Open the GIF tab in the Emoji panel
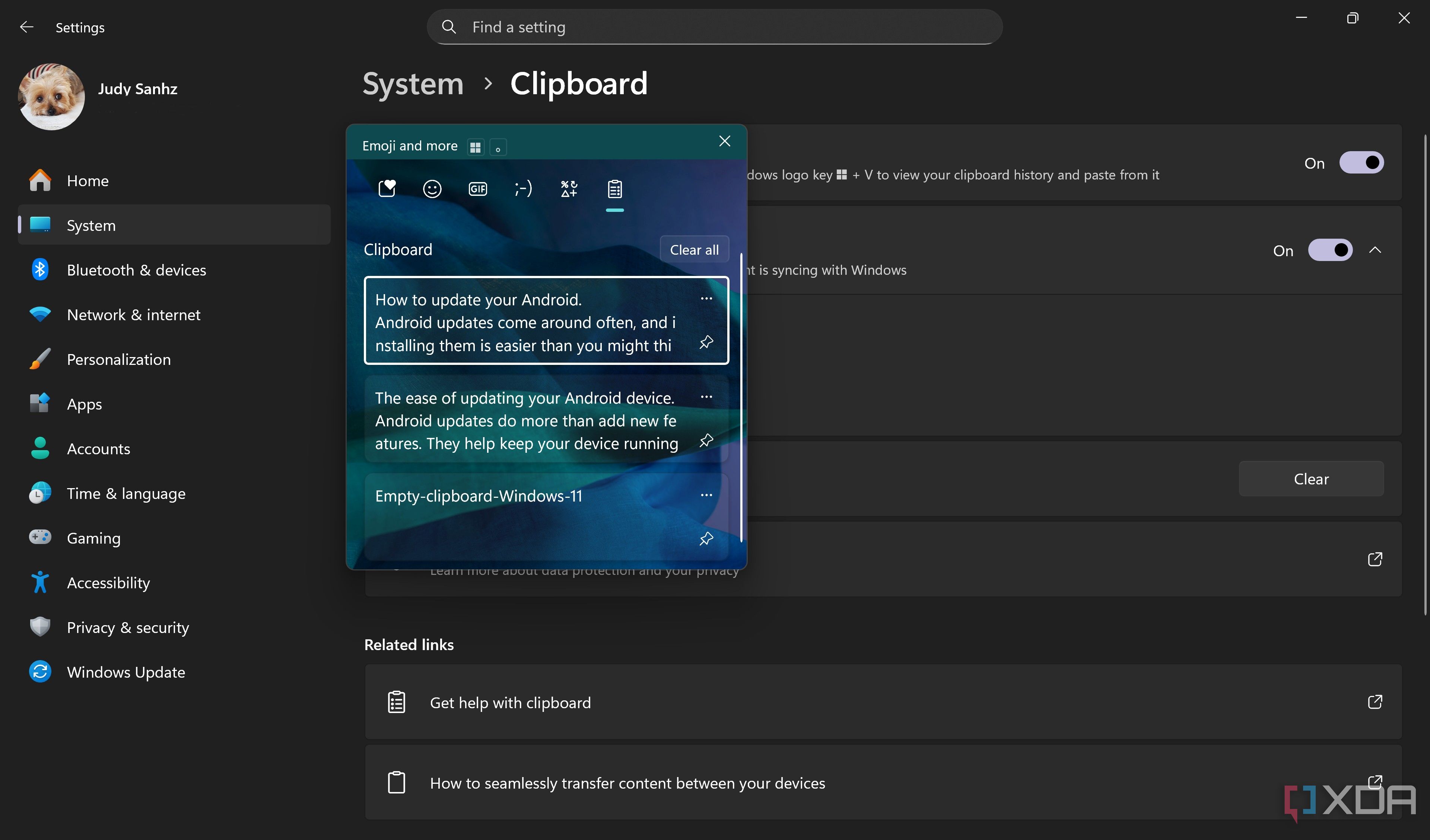Screen dimensions: 1430x840 click(x=477, y=189)
